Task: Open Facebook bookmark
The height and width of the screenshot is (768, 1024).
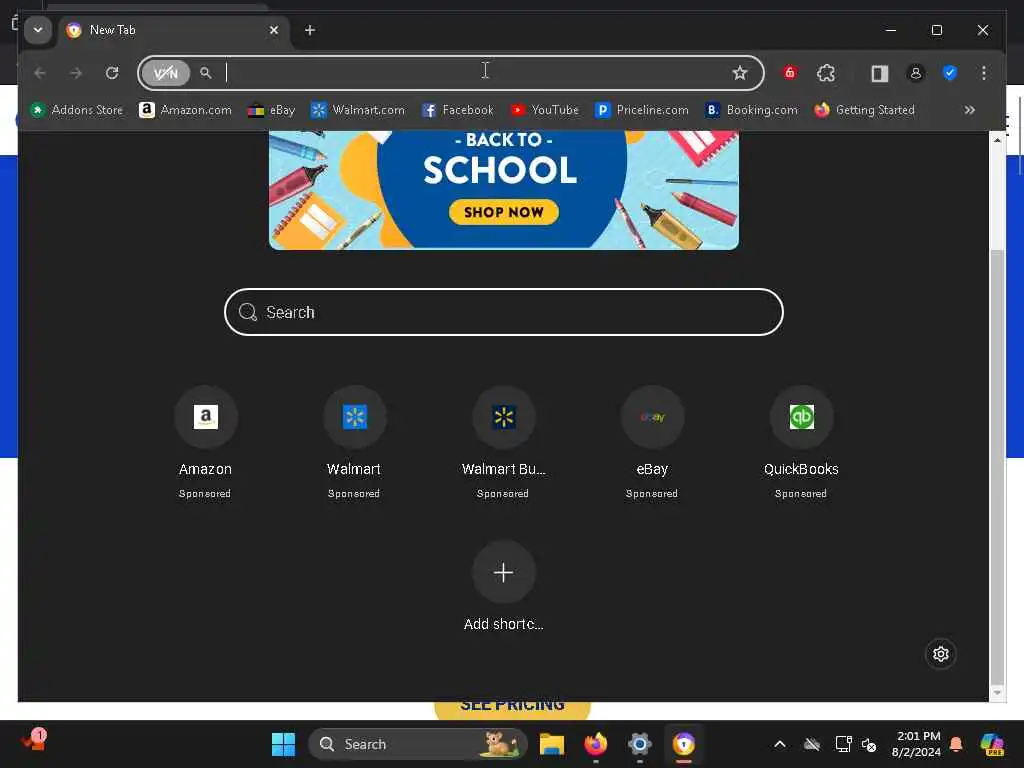Action: [x=458, y=110]
